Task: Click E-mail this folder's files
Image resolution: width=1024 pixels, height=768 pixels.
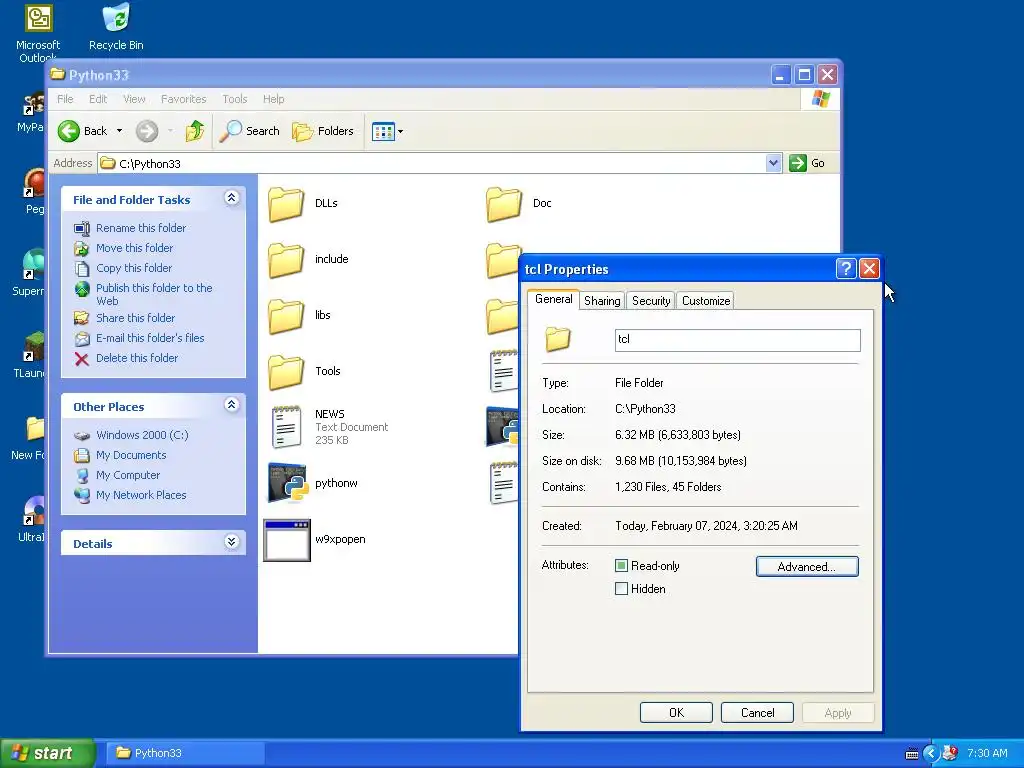Action: (150, 338)
